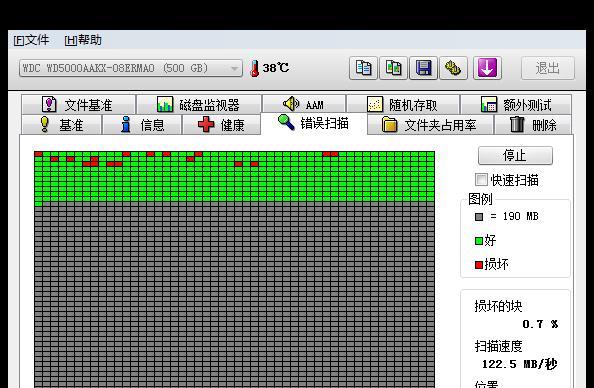Click a red damaged block in scan grid
The height and width of the screenshot is (388, 594).
coord(38,154)
